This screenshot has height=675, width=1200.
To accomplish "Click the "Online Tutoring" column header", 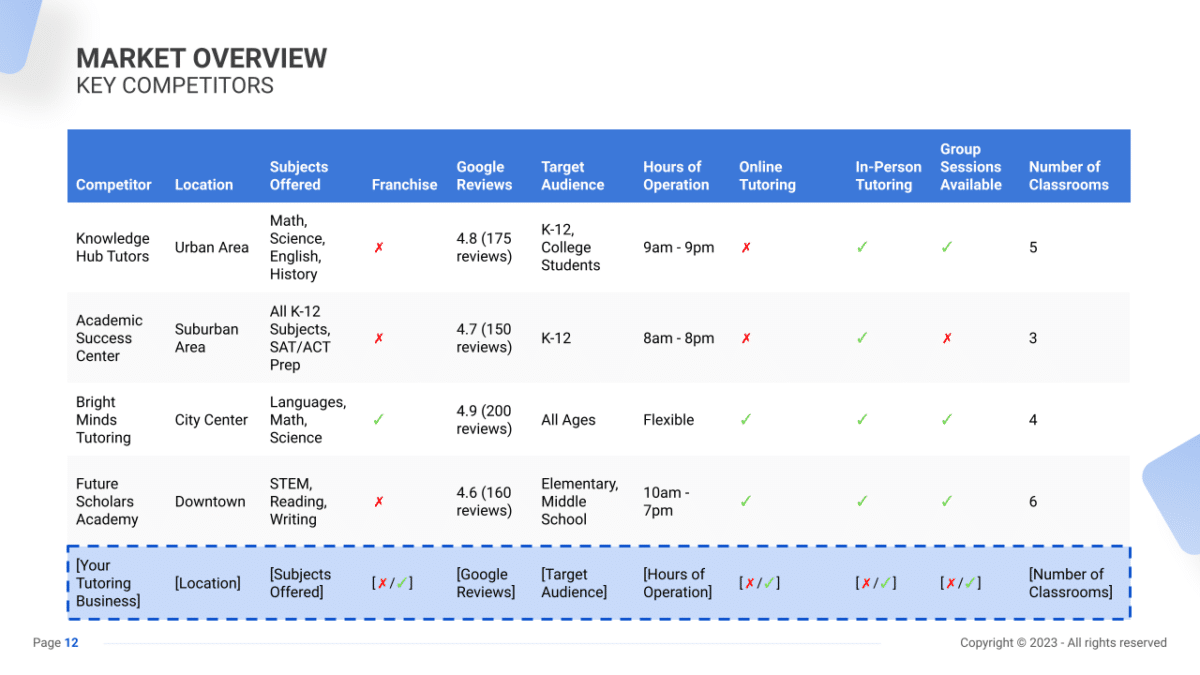I will coord(768,176).
